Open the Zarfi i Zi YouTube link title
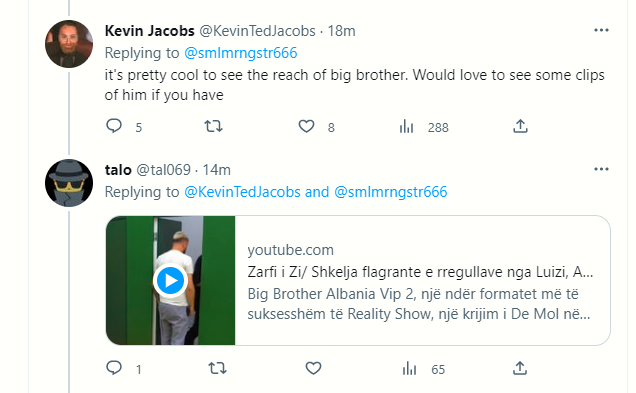 coord(420,272)
